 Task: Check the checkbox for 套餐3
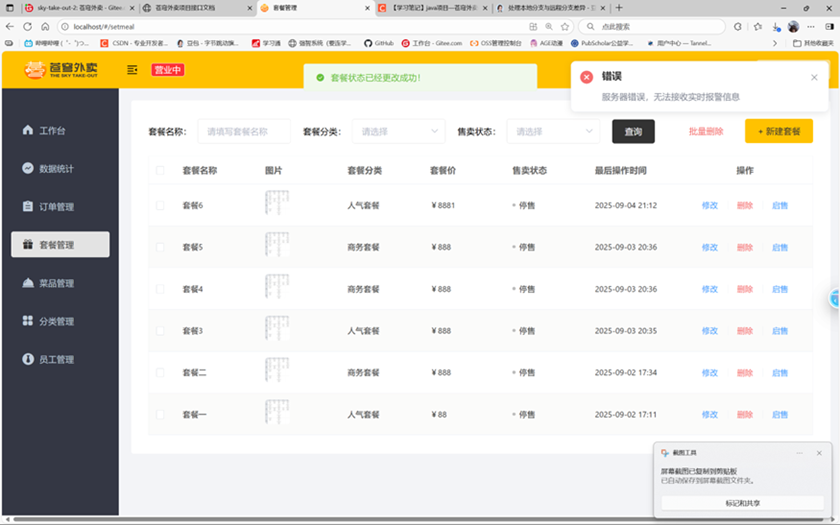[x=160, y=331]
